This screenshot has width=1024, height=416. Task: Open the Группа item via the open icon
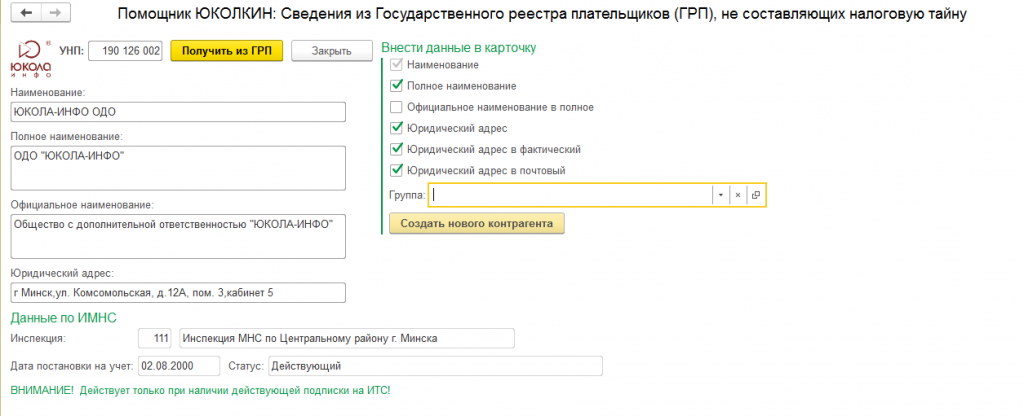point(756,195)
